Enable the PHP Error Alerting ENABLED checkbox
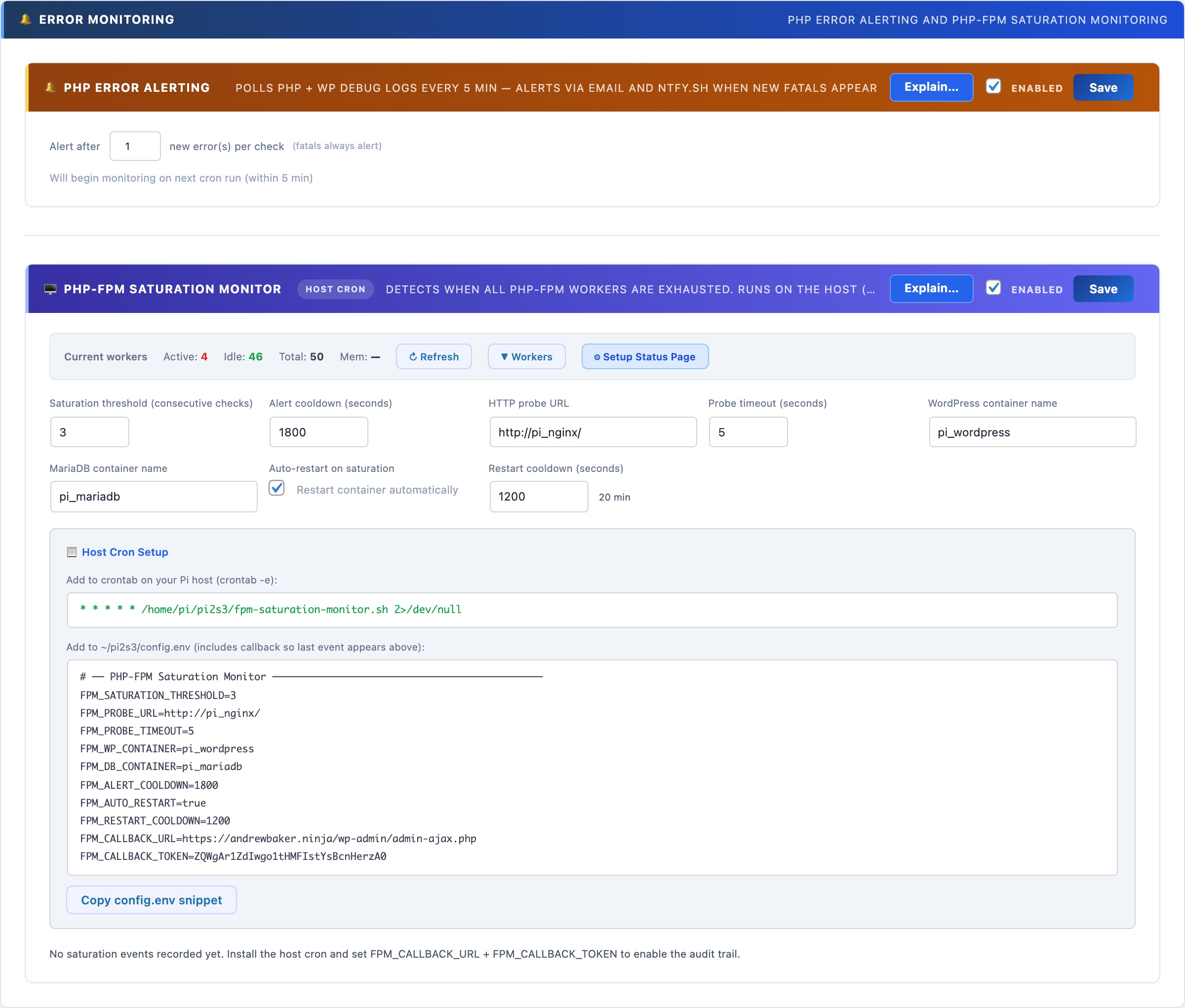This screenshot has width=1185, height=1008. click(993, 86)
